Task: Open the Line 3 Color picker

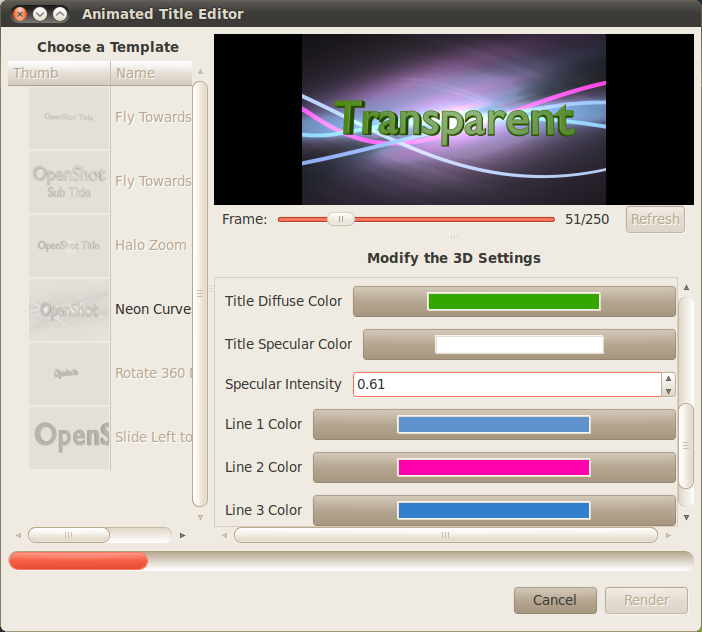Action: point(494,510)
